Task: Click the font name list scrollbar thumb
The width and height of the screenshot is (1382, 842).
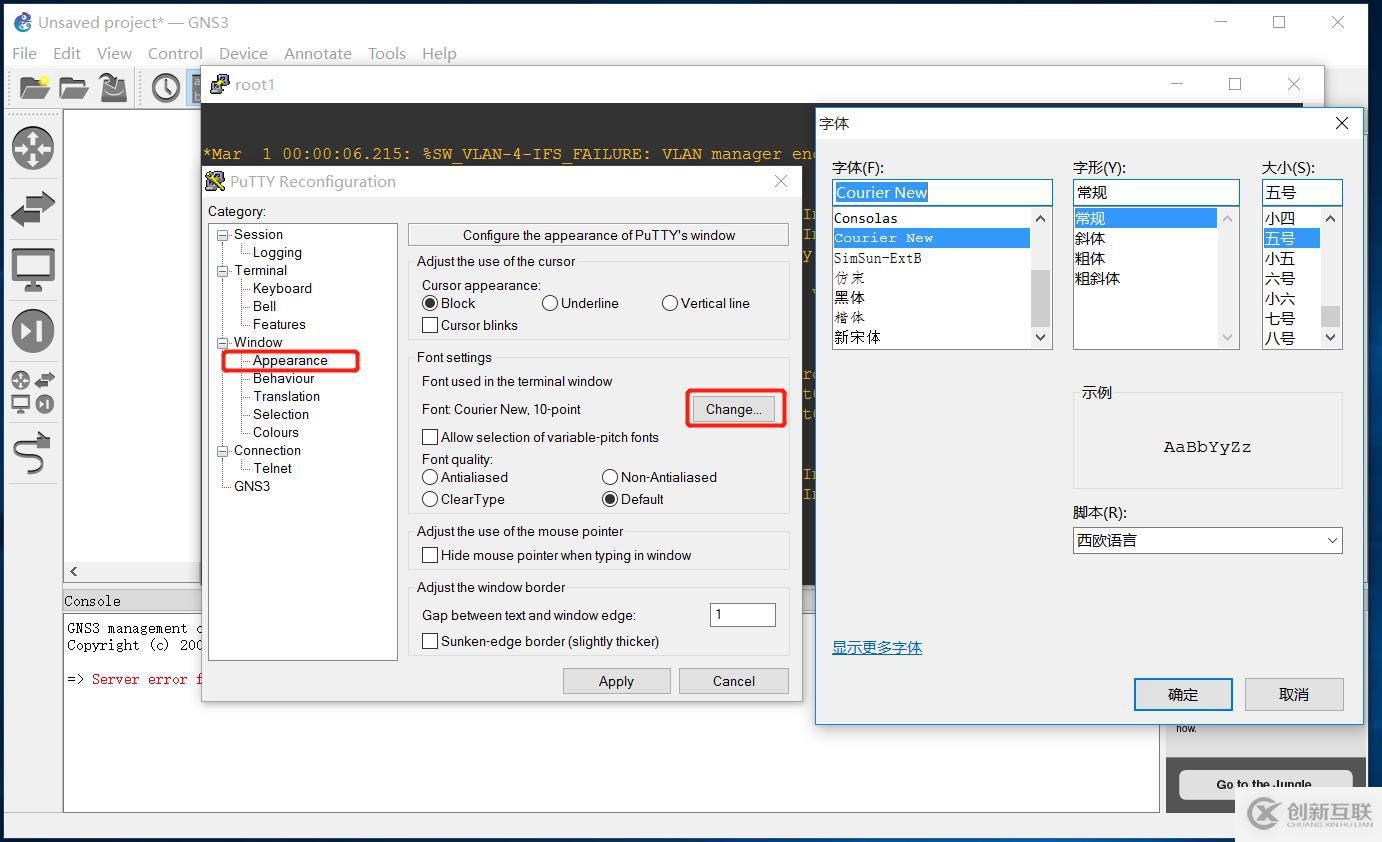Action: [1041, 297]
